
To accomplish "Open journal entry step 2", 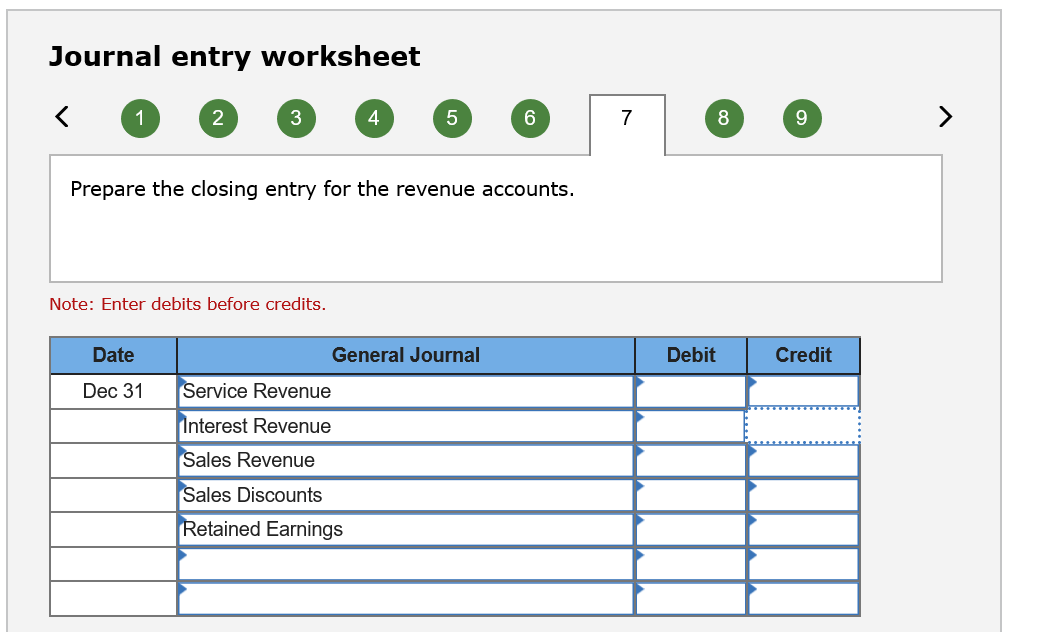I will pyautogui.click(x=218, y=118).
